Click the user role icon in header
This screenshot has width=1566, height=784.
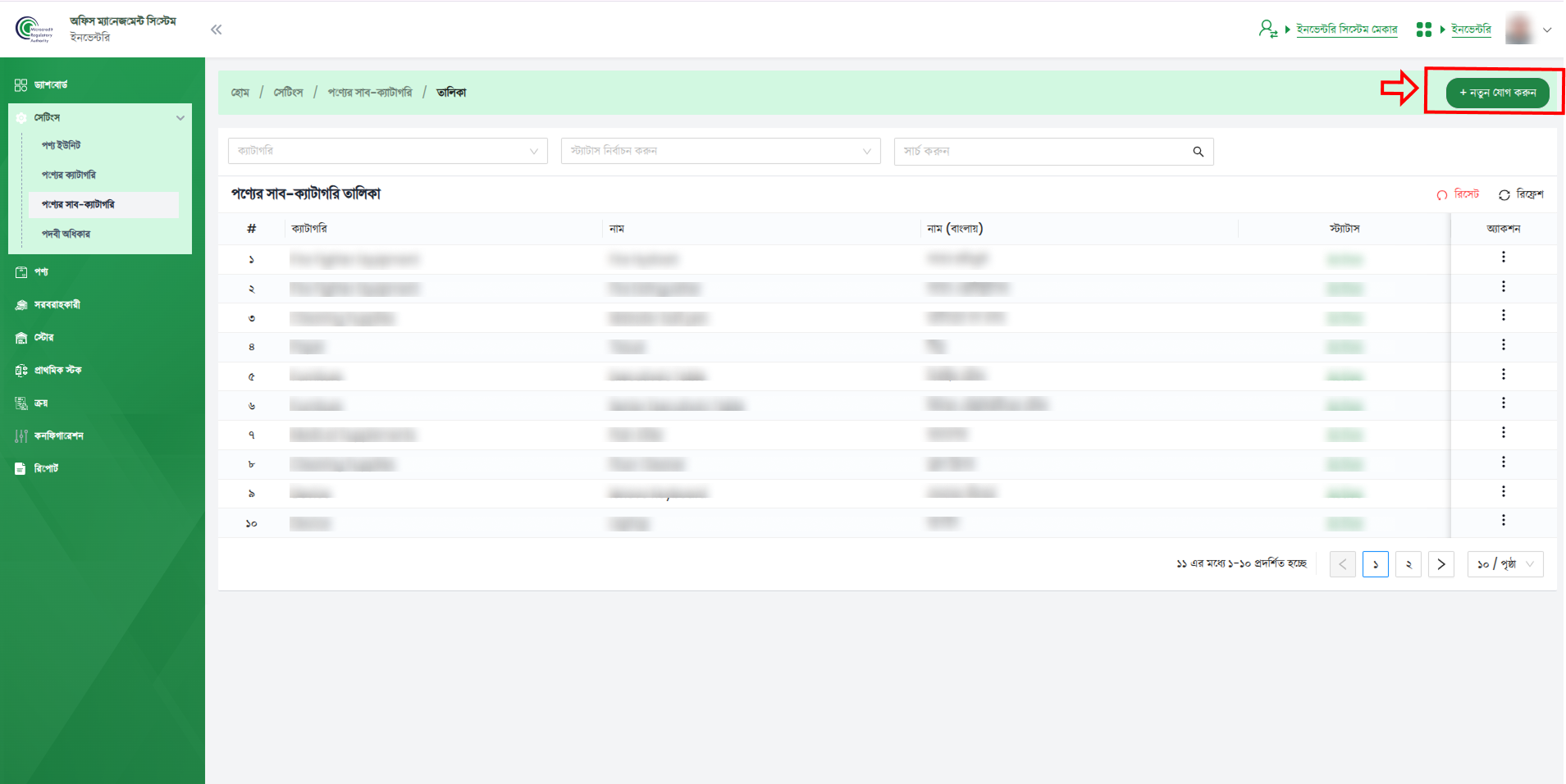[x=1268, y=30]
